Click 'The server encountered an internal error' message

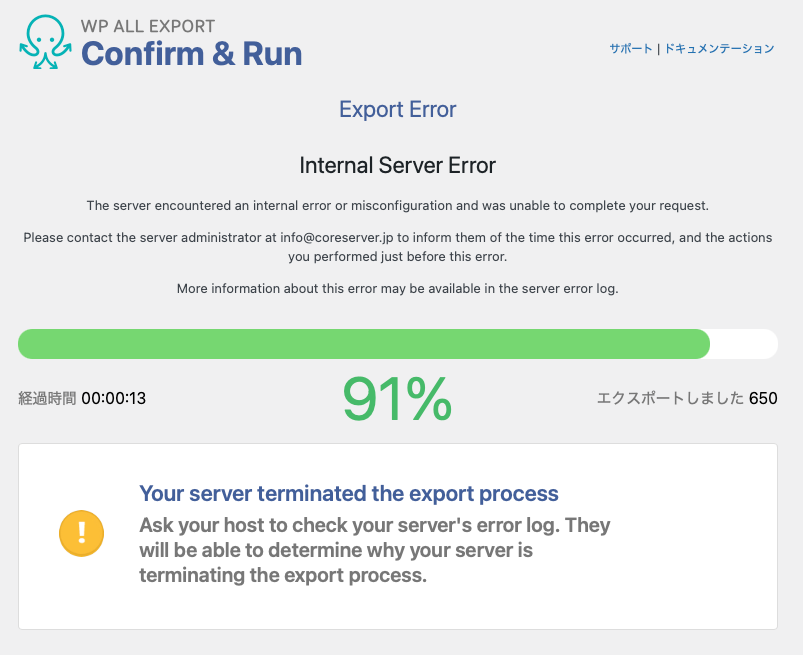point(398,206)
